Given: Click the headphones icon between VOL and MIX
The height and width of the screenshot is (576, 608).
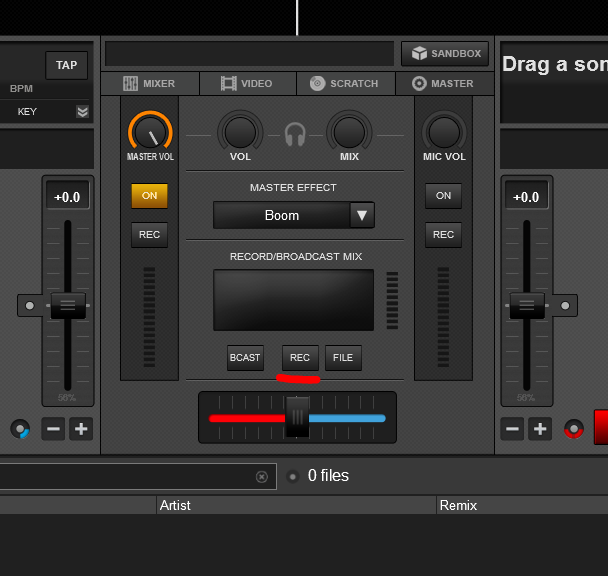Looking at the screenshot, I should point(295,134).
